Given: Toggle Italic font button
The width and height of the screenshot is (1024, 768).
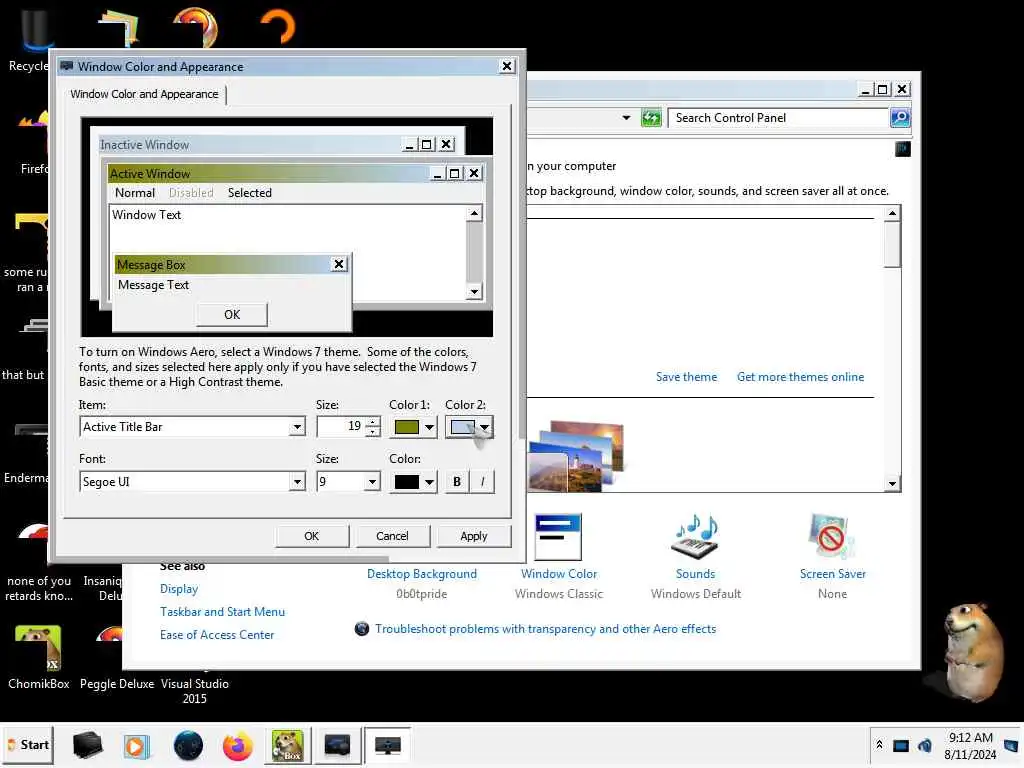Looking at the screenshot, I should point(483,482).
